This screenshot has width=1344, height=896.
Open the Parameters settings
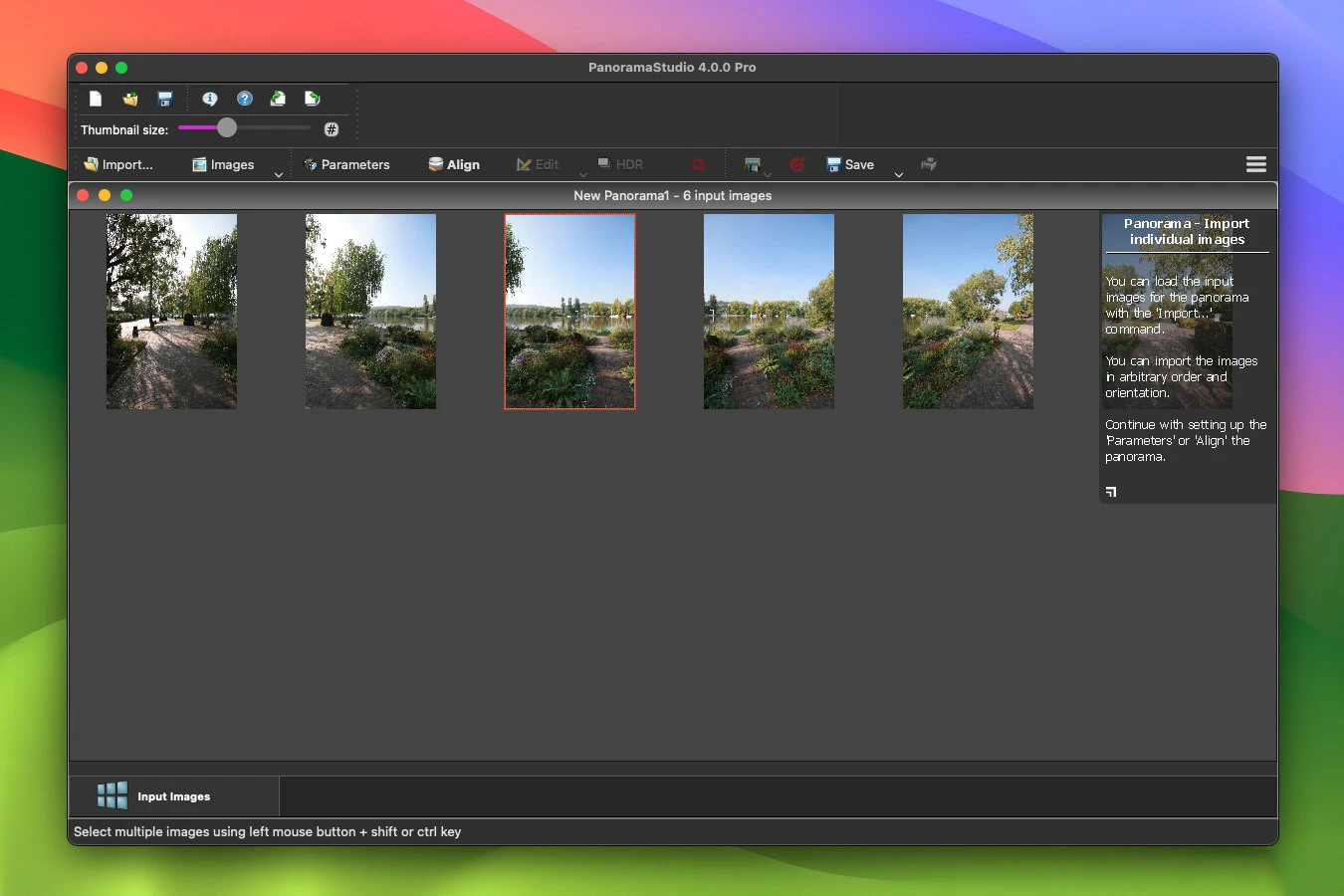[346, 164]
